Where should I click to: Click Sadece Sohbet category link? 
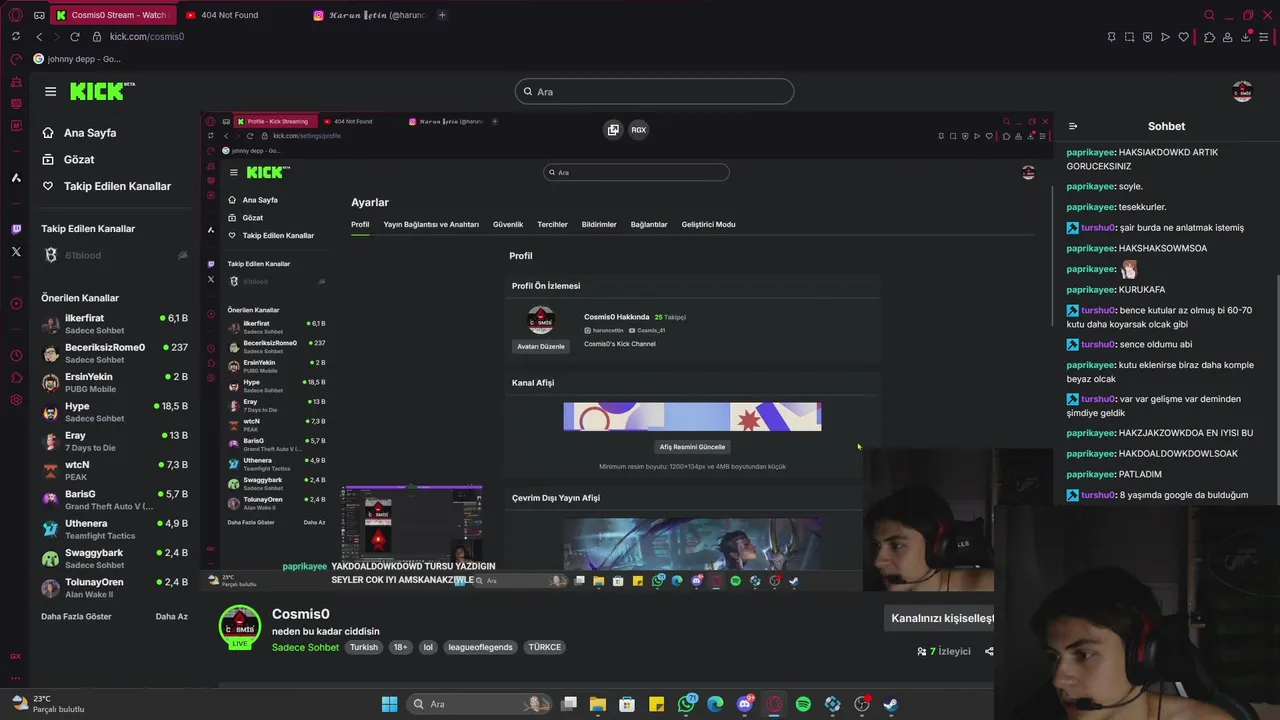(305, 647)
